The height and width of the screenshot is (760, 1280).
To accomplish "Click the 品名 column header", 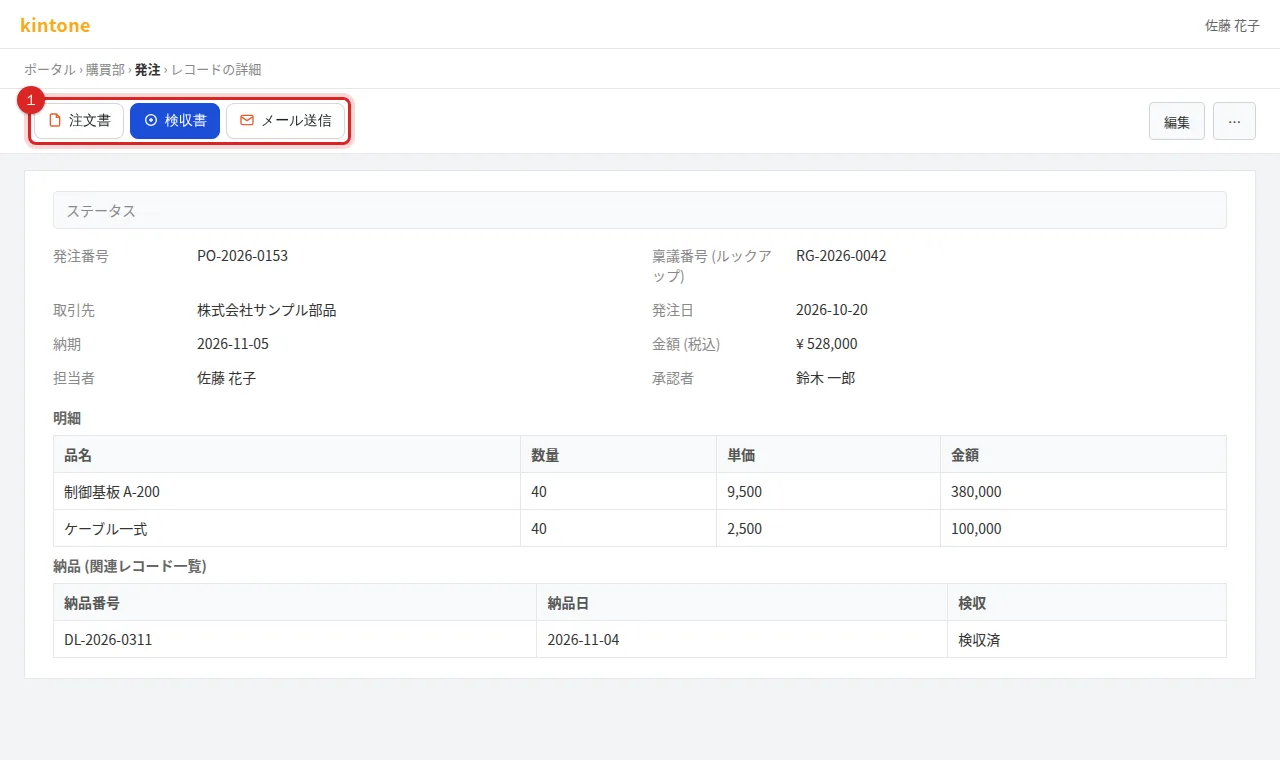I will tap(287, 454).
